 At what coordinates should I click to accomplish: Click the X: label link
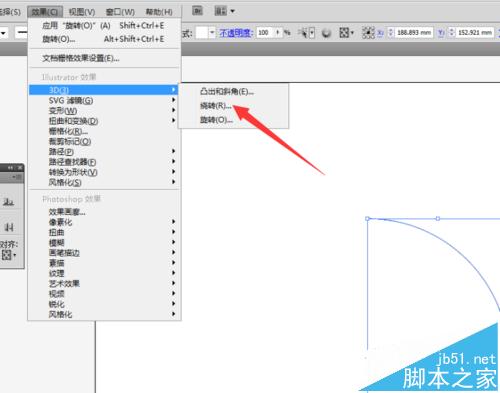point(380,33)
